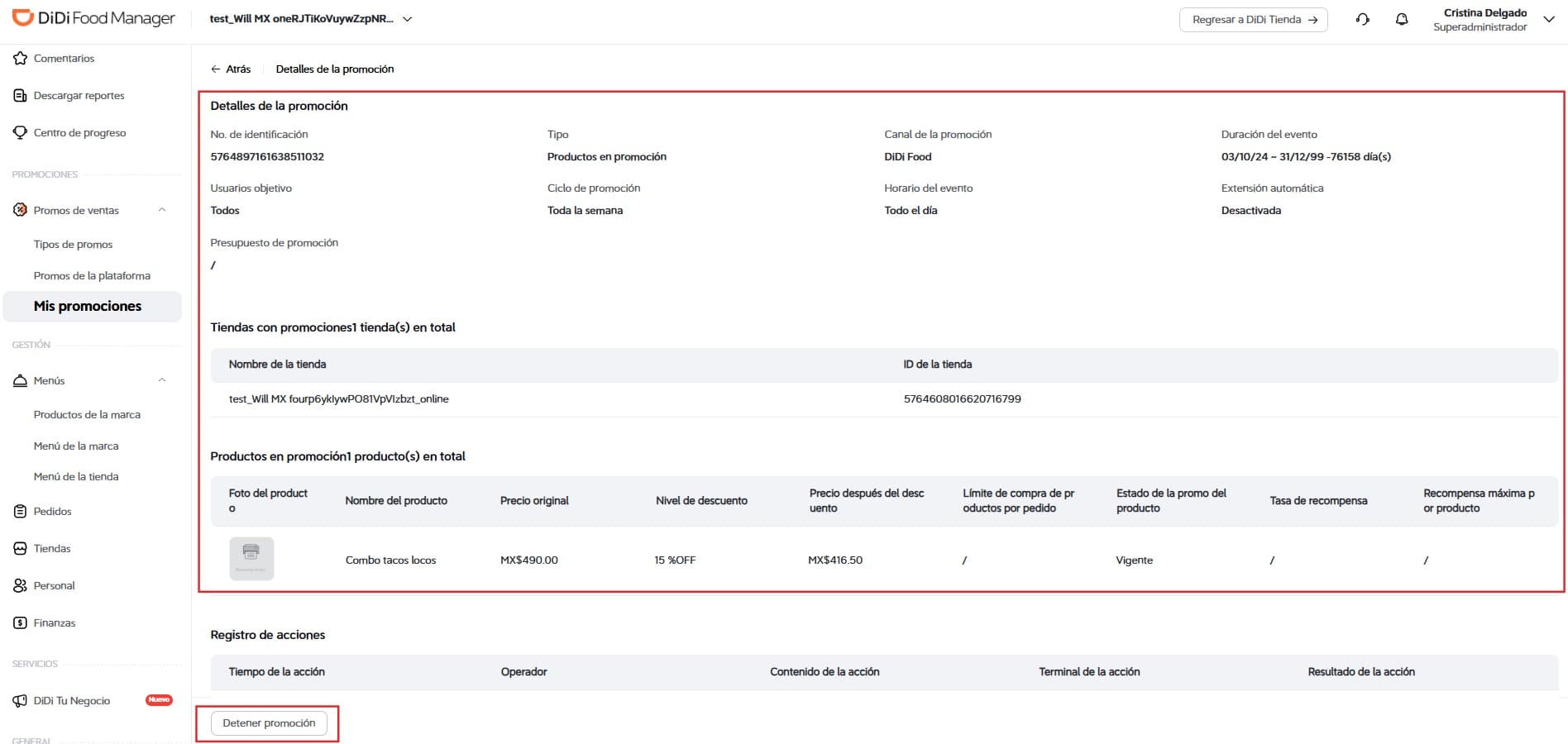Click the Menús cloche icon

point(20,380)
